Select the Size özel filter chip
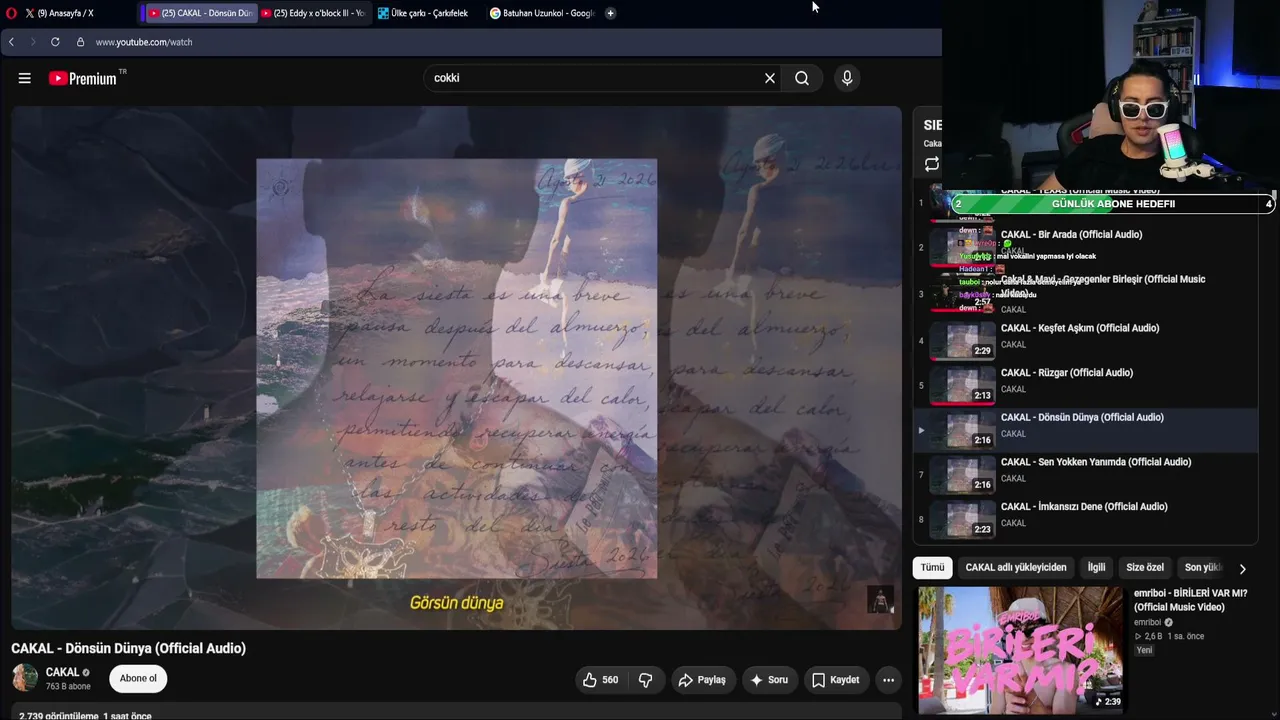This screenshot has width=1280, height=720. 1145,567
